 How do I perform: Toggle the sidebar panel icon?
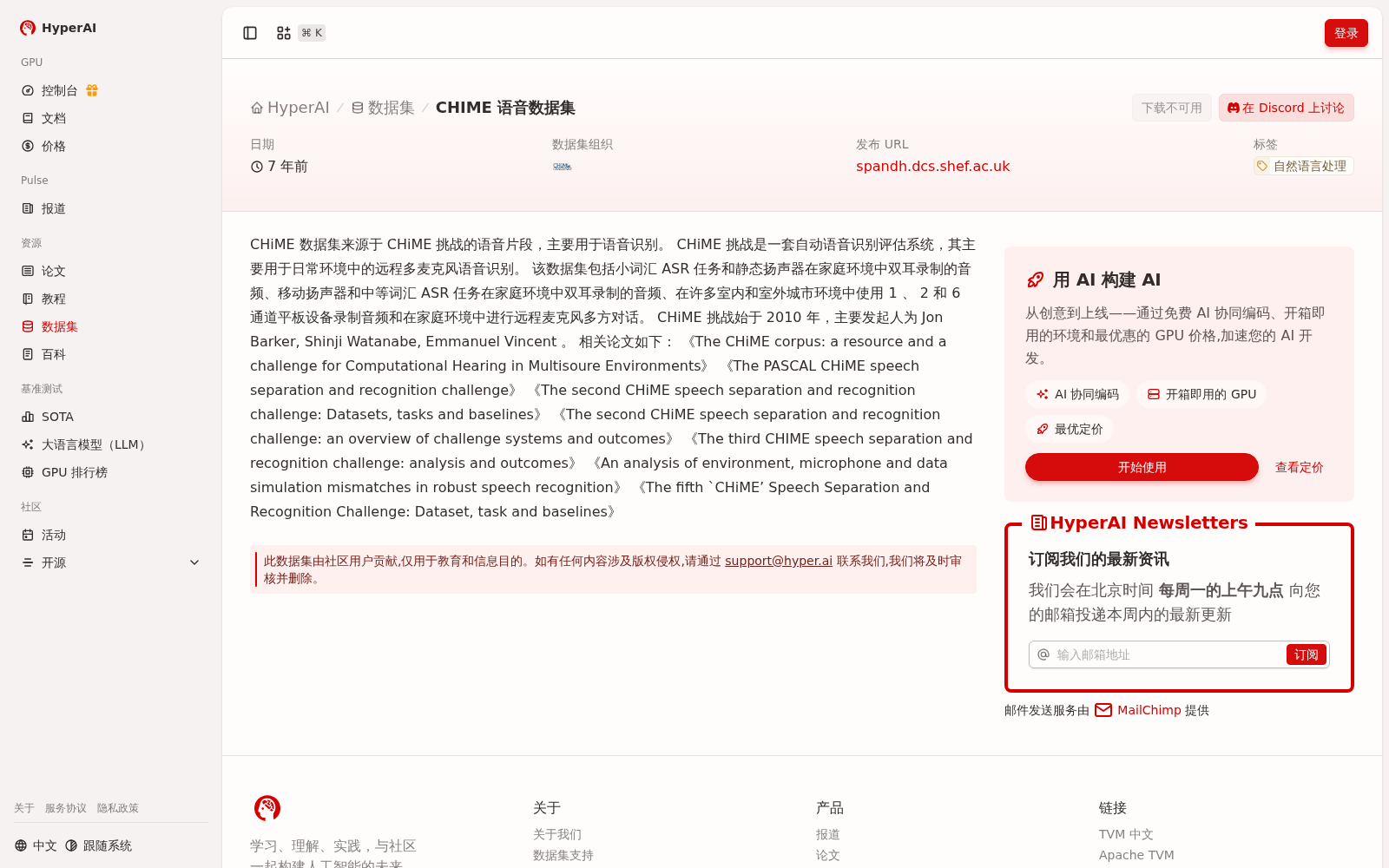click(250, 33)
